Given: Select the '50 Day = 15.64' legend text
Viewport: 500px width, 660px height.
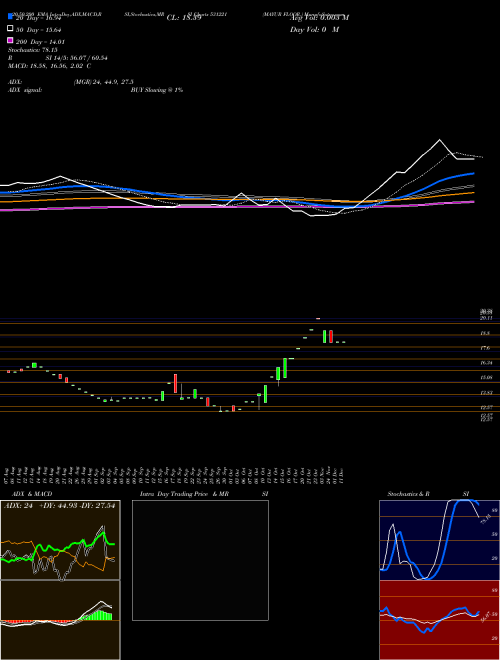Looking at the screenshot, I should click(x=39, y=29).
